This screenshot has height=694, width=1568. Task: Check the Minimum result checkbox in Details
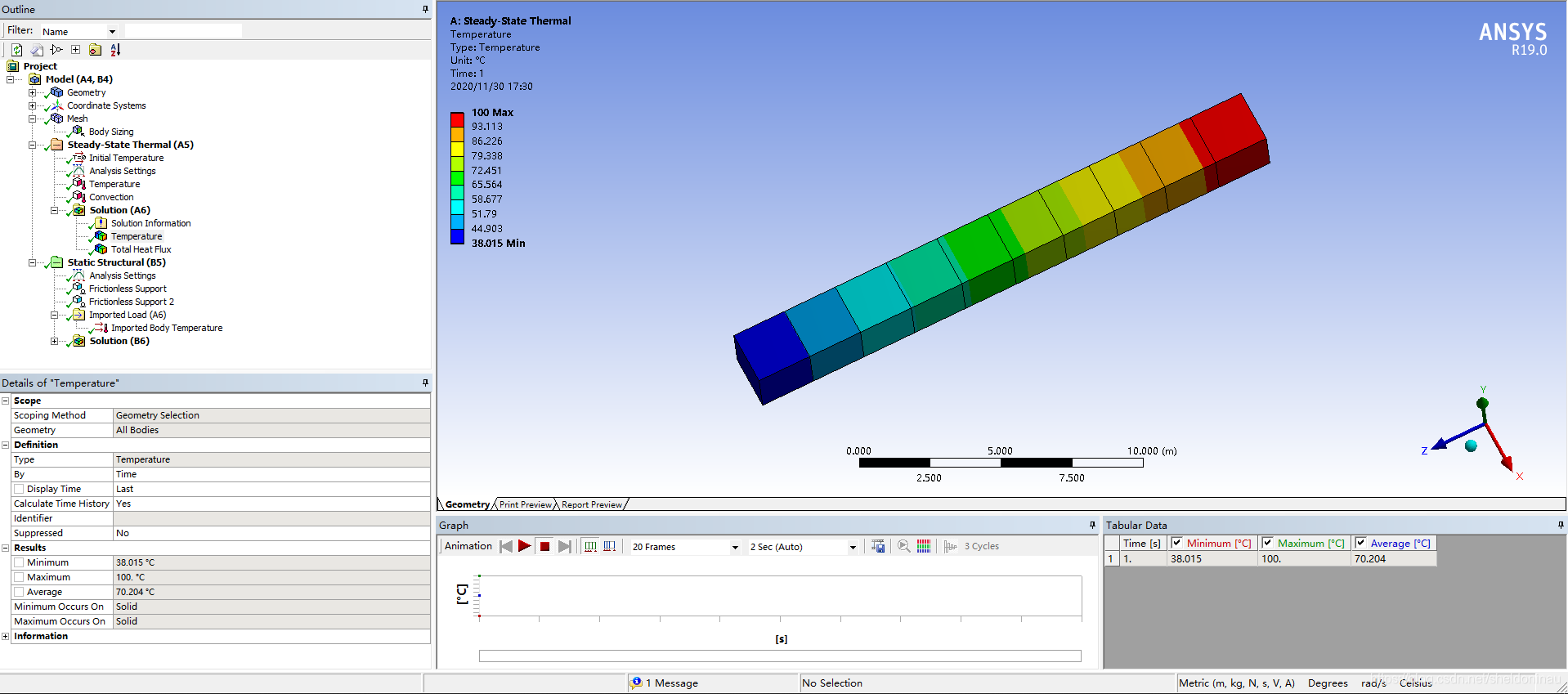(x=19, y=562)
